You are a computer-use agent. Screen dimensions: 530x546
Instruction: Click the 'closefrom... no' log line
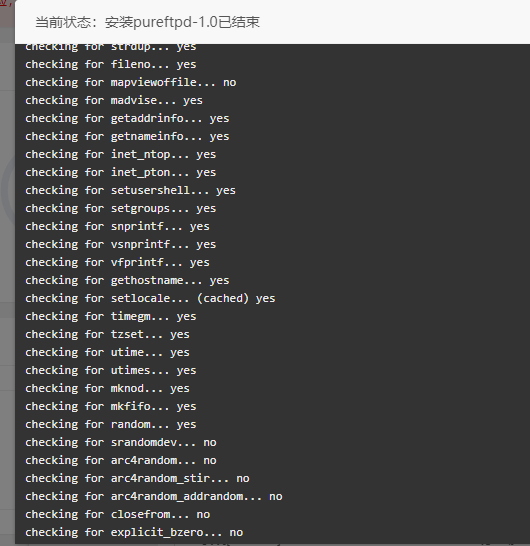click(117, 515)
